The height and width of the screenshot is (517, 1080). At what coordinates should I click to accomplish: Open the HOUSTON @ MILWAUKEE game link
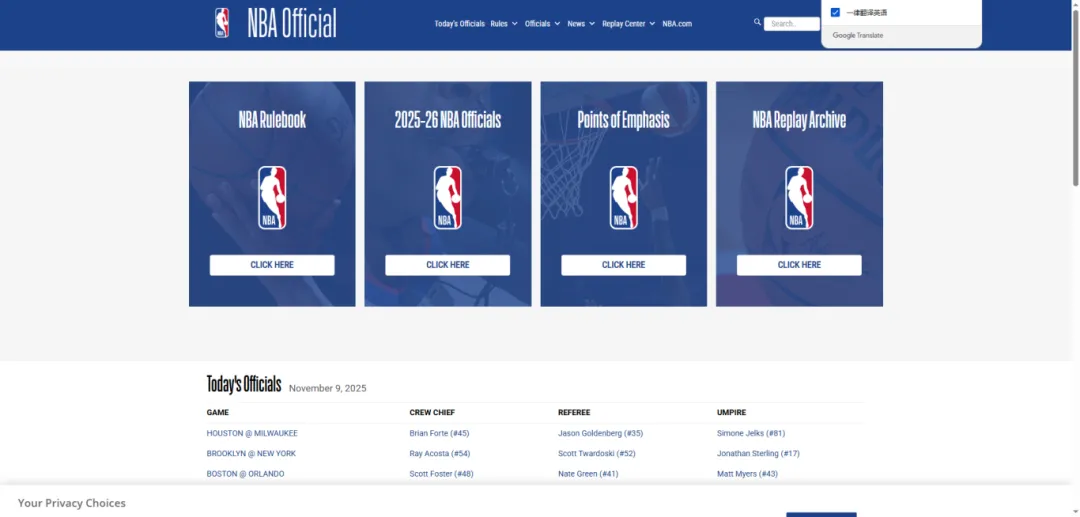click(x=252, y=433)
